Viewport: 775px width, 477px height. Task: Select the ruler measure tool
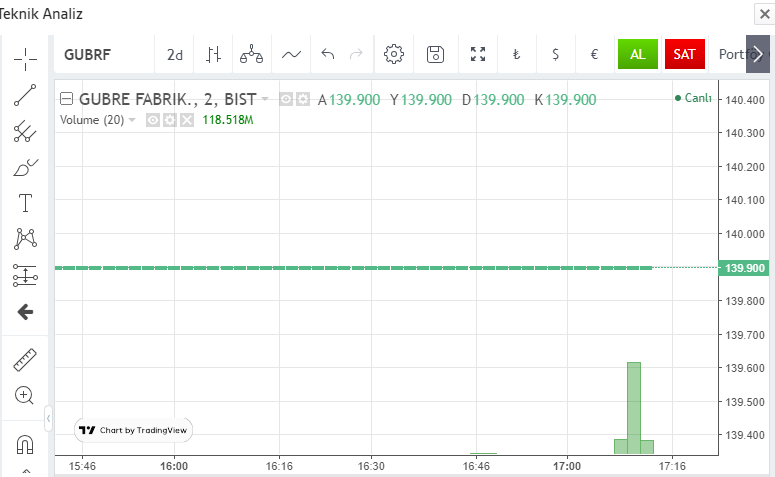(x=25, y=360)
